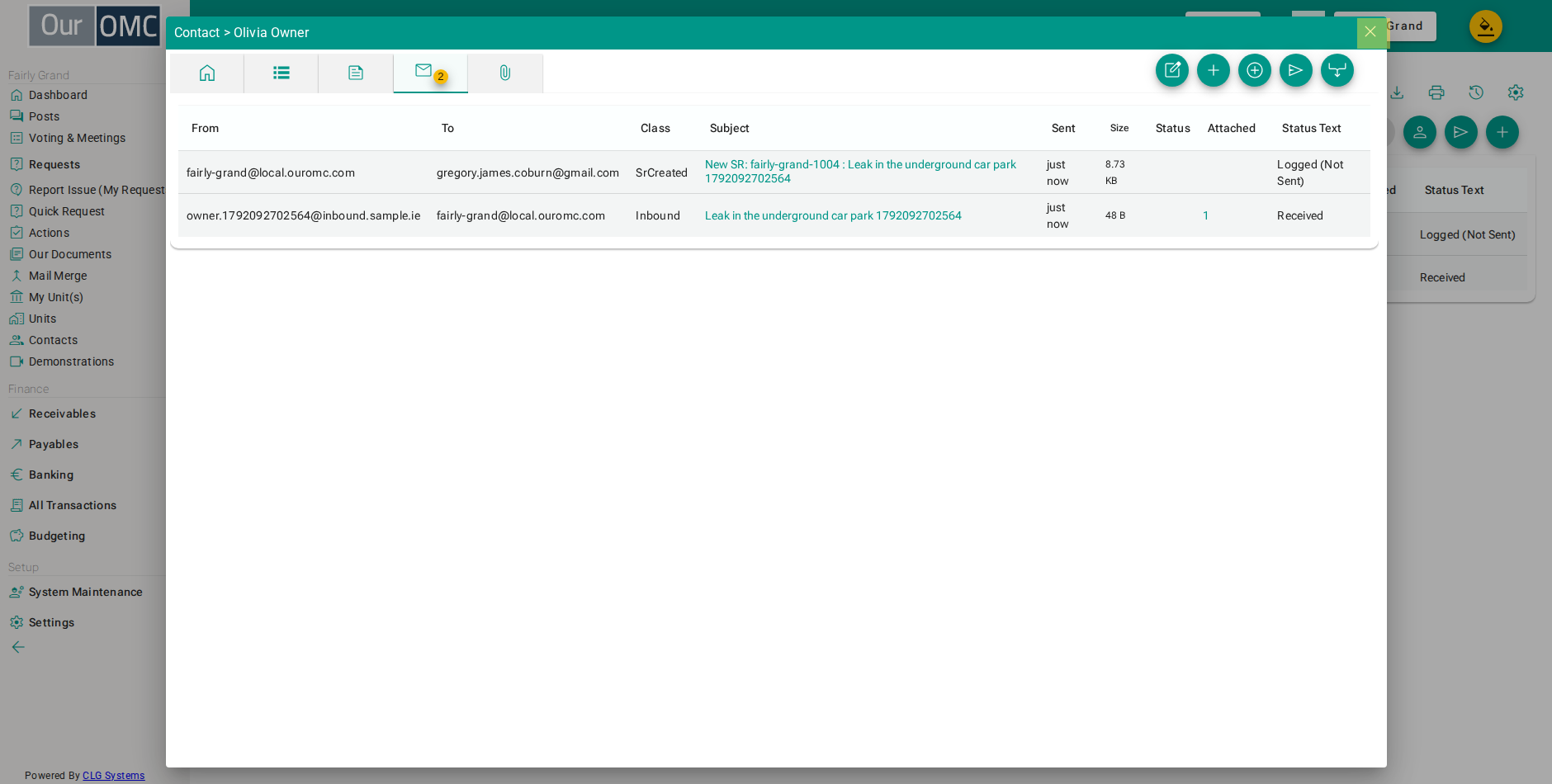
Task: Open Banking under Finance
Action: (51, 475)
